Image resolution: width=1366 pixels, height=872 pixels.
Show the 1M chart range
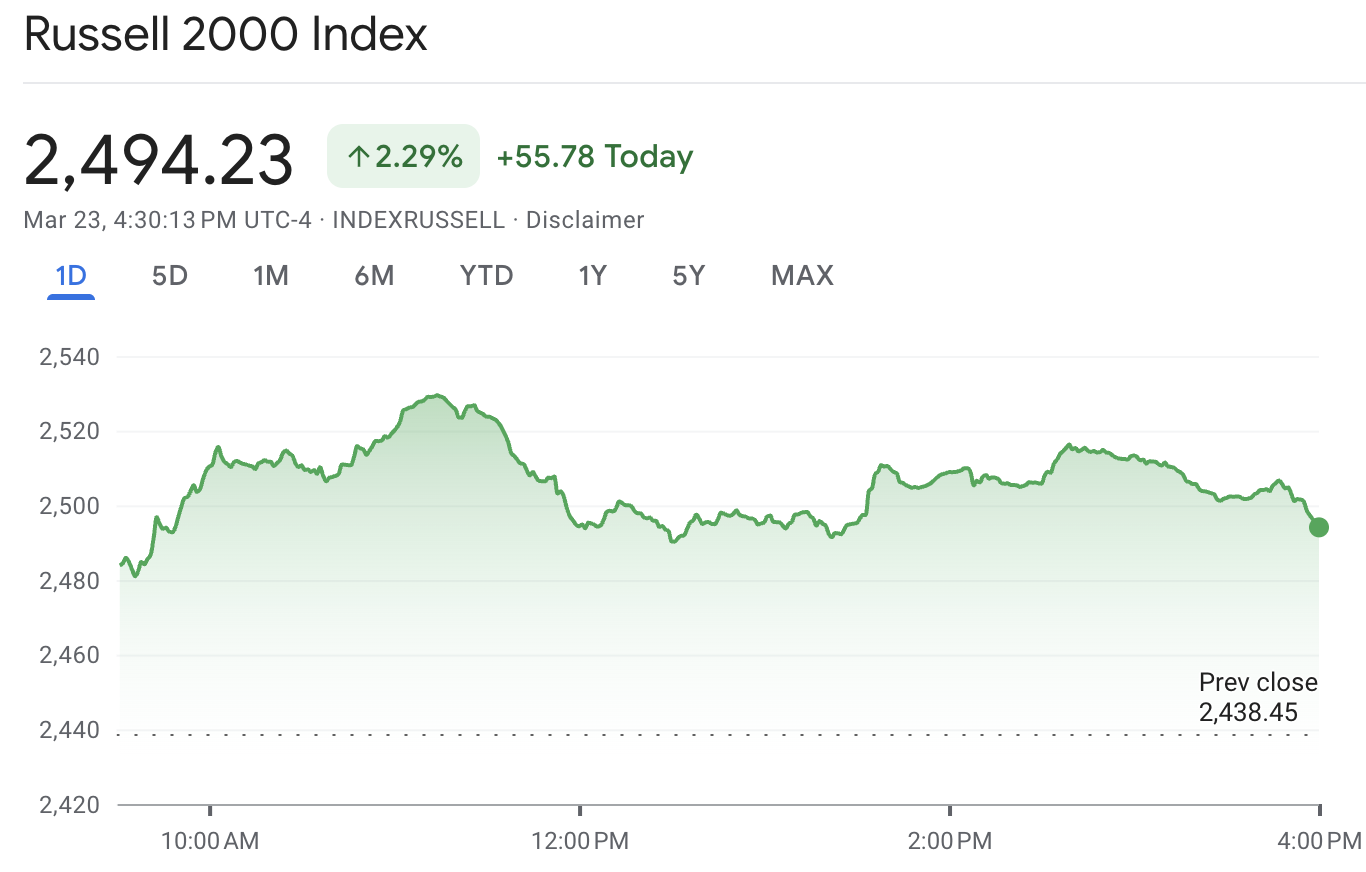click(271, 275)
